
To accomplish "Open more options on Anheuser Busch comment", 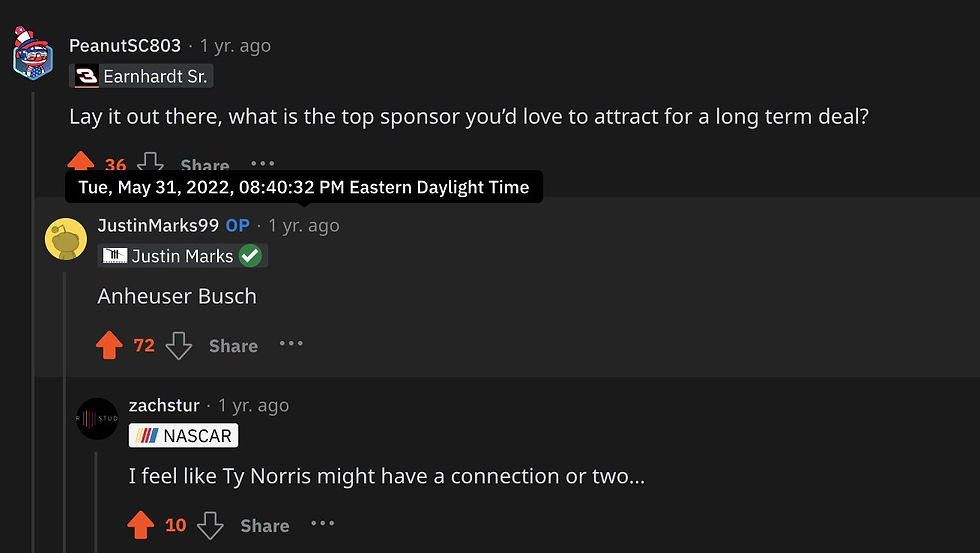I will (291, 344).
